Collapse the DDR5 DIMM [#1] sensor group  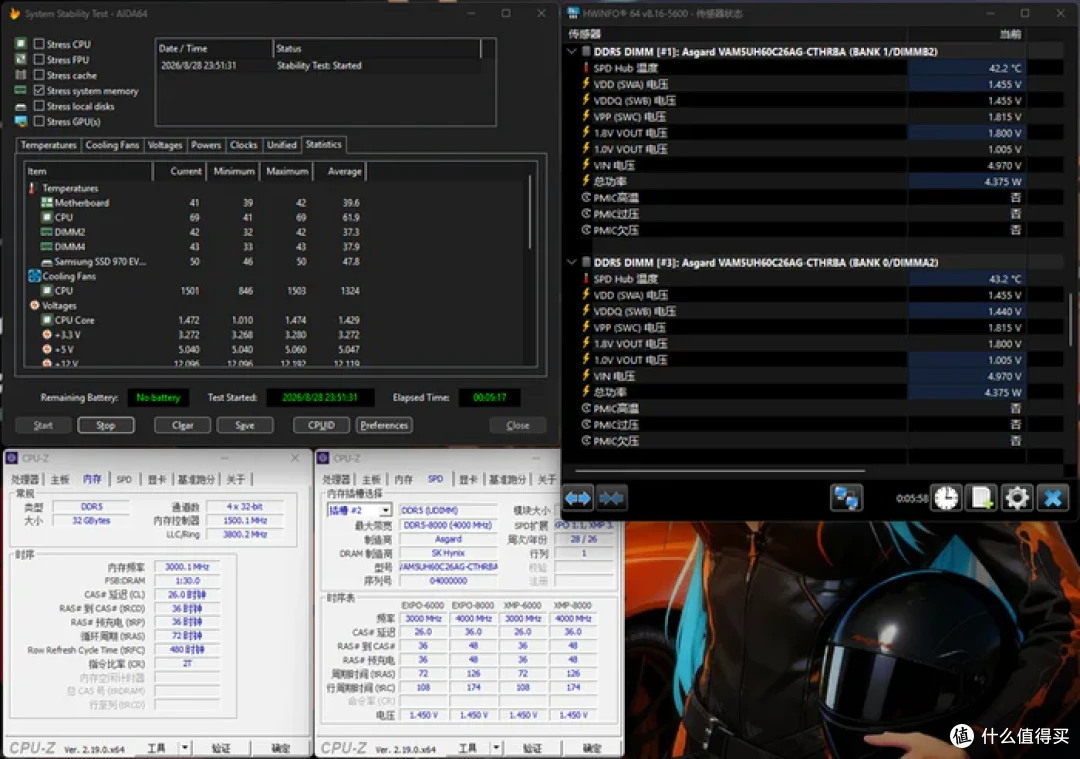point(572,52)
